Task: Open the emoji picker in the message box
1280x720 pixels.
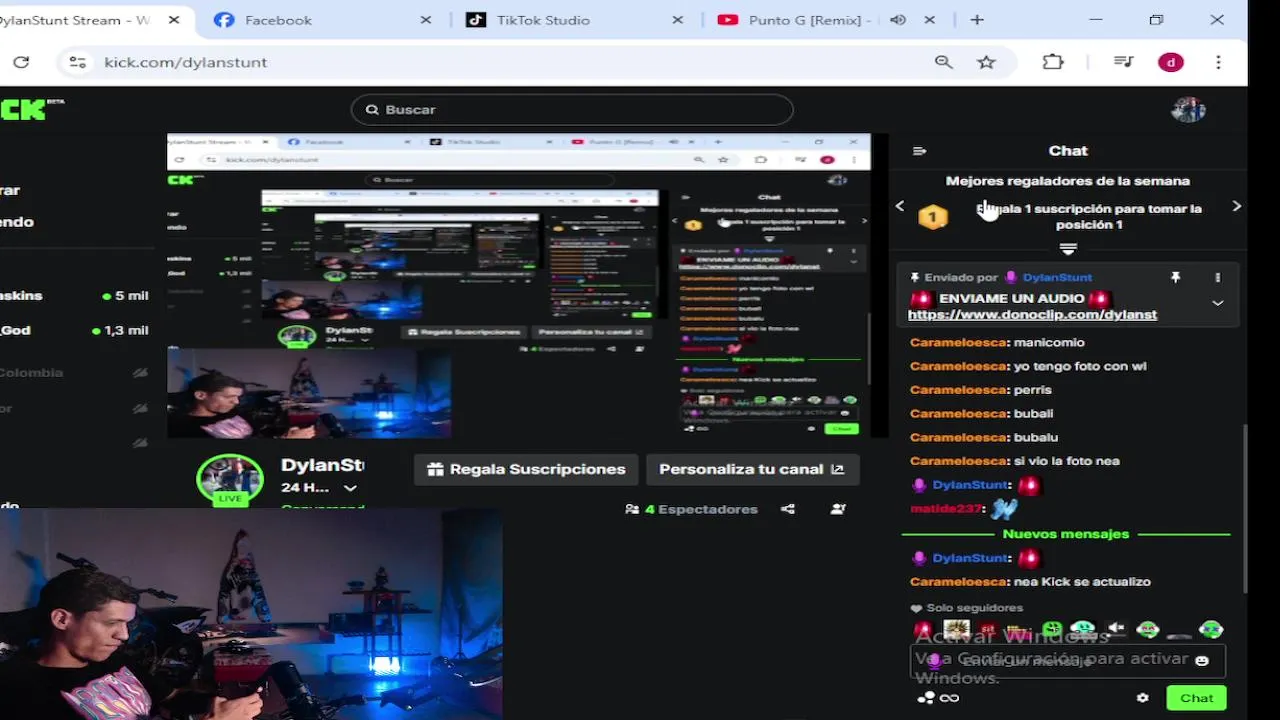Action: [x=1202, y=661]
